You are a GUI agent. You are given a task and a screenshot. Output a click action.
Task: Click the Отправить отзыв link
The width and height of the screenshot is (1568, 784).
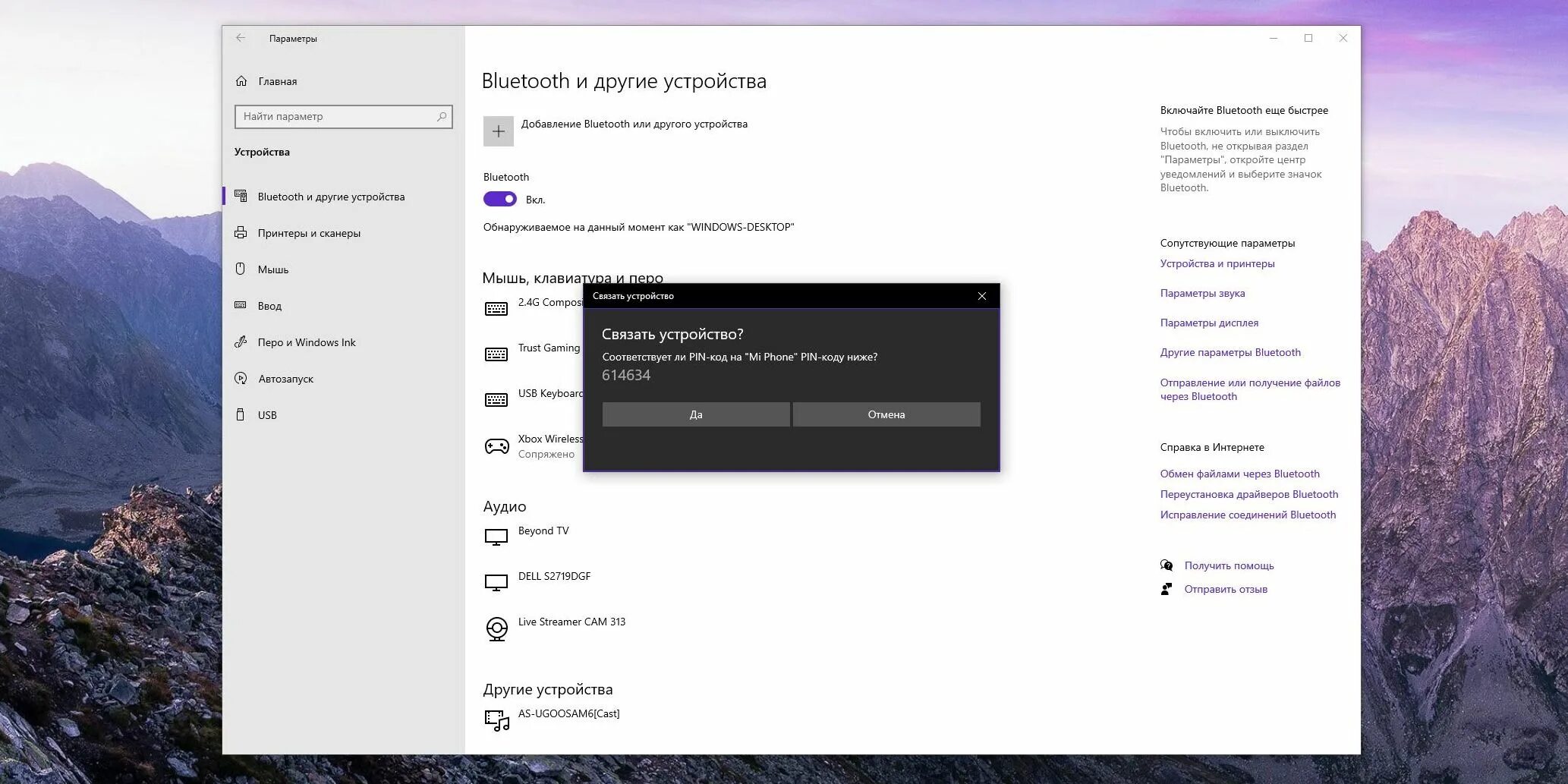(x=1226, y=589)
